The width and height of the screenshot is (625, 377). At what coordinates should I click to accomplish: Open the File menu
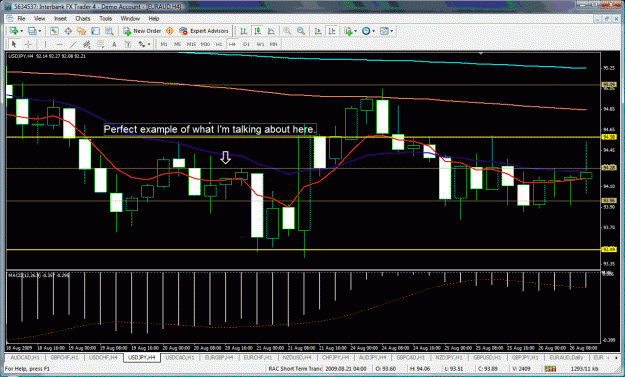coord(22,18)
